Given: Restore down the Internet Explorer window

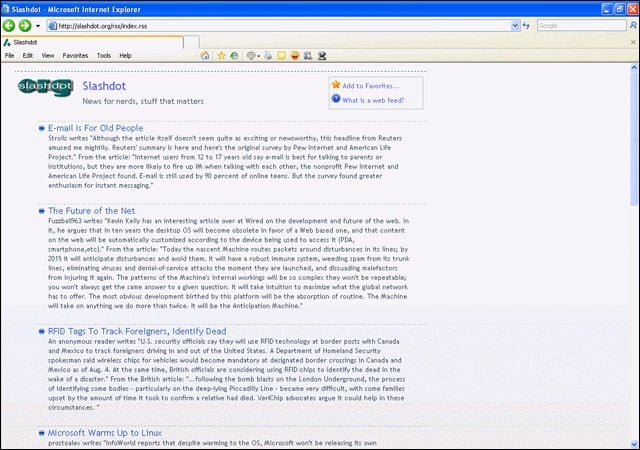Looking at the screenshot, I should (x=620, y=9).
